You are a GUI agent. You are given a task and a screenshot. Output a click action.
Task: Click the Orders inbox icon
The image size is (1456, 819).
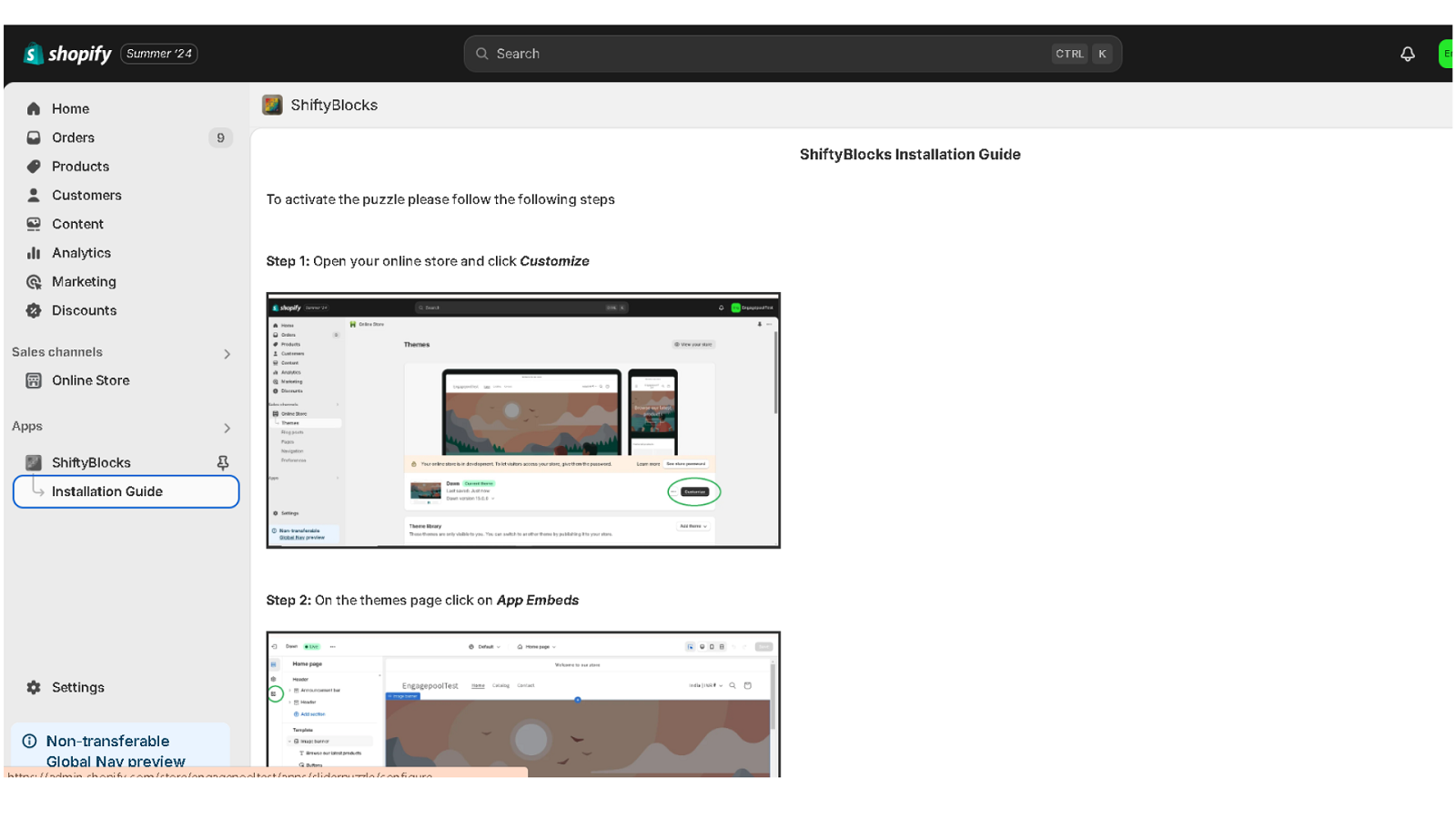pyautogui.click(x=34, y=137)
